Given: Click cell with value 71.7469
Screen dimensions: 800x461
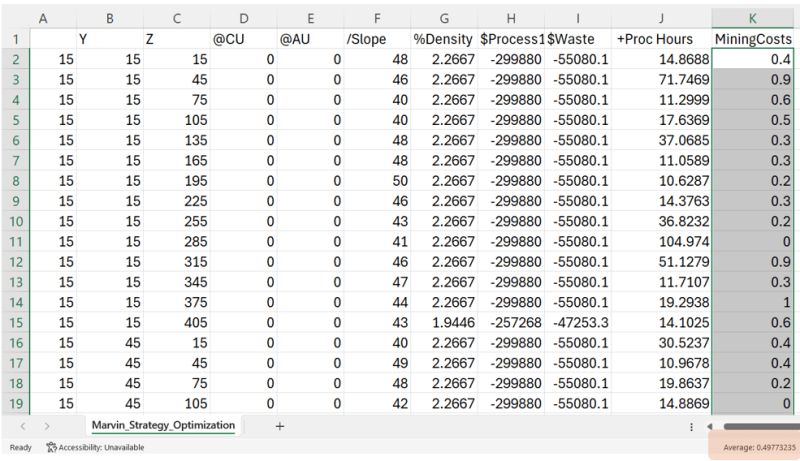Looking at the screenshot, I should click(x=661, y=80).
